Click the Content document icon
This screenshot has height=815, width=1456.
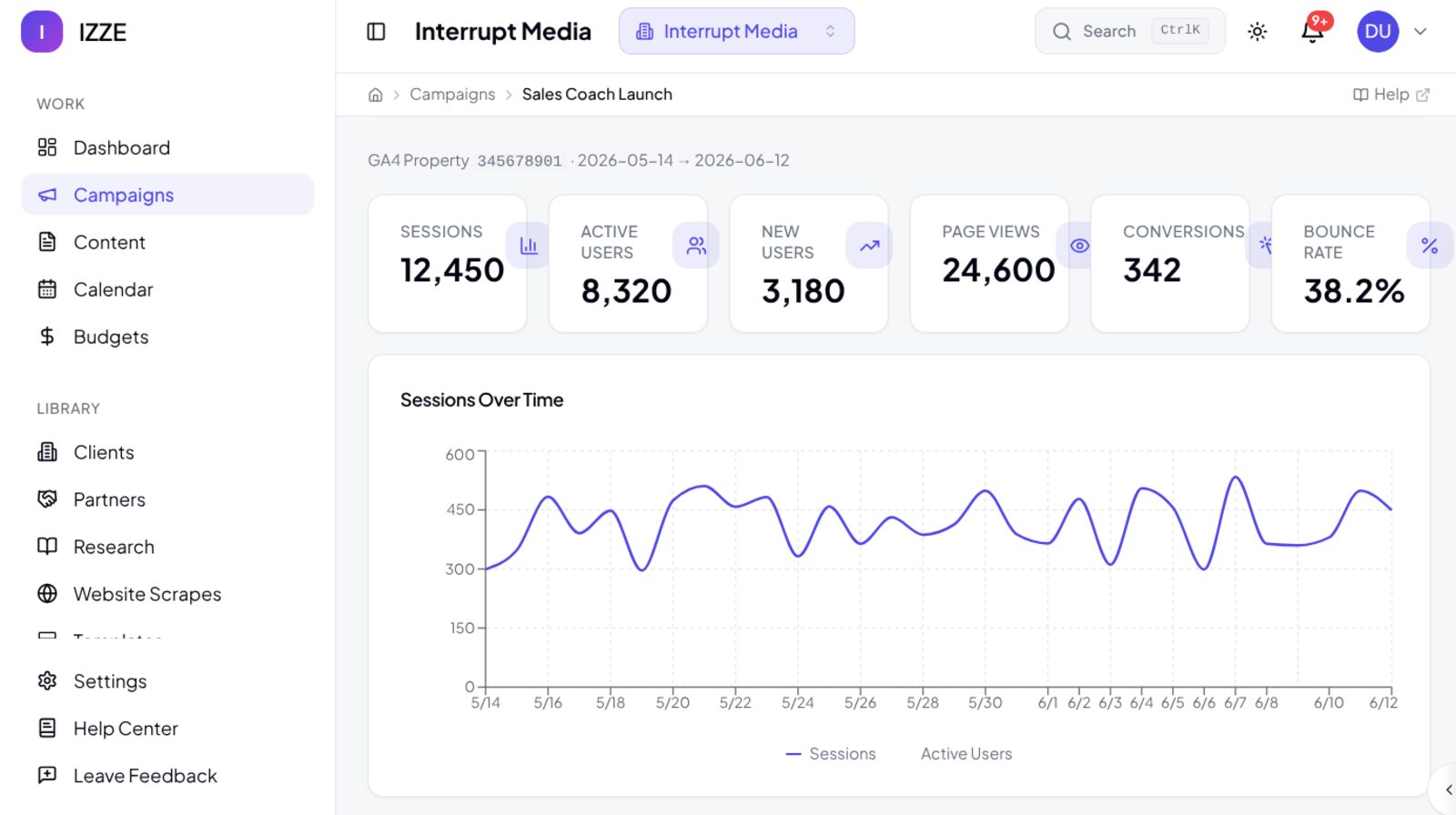point(47,242)
